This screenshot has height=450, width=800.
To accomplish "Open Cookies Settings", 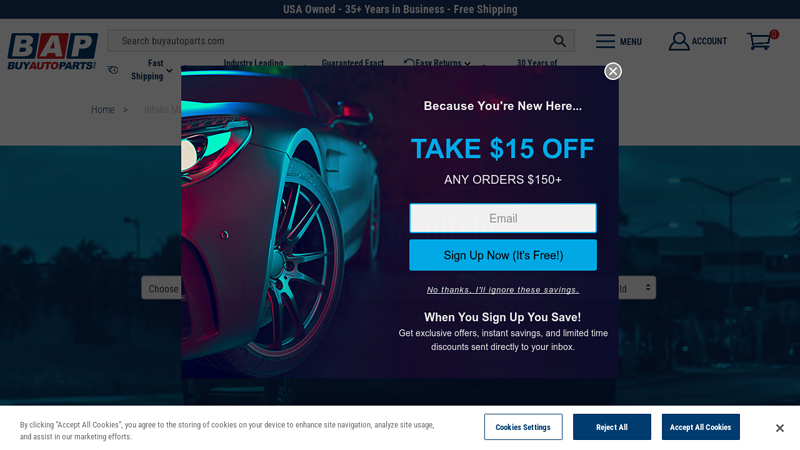I will [x=523, y=427].
